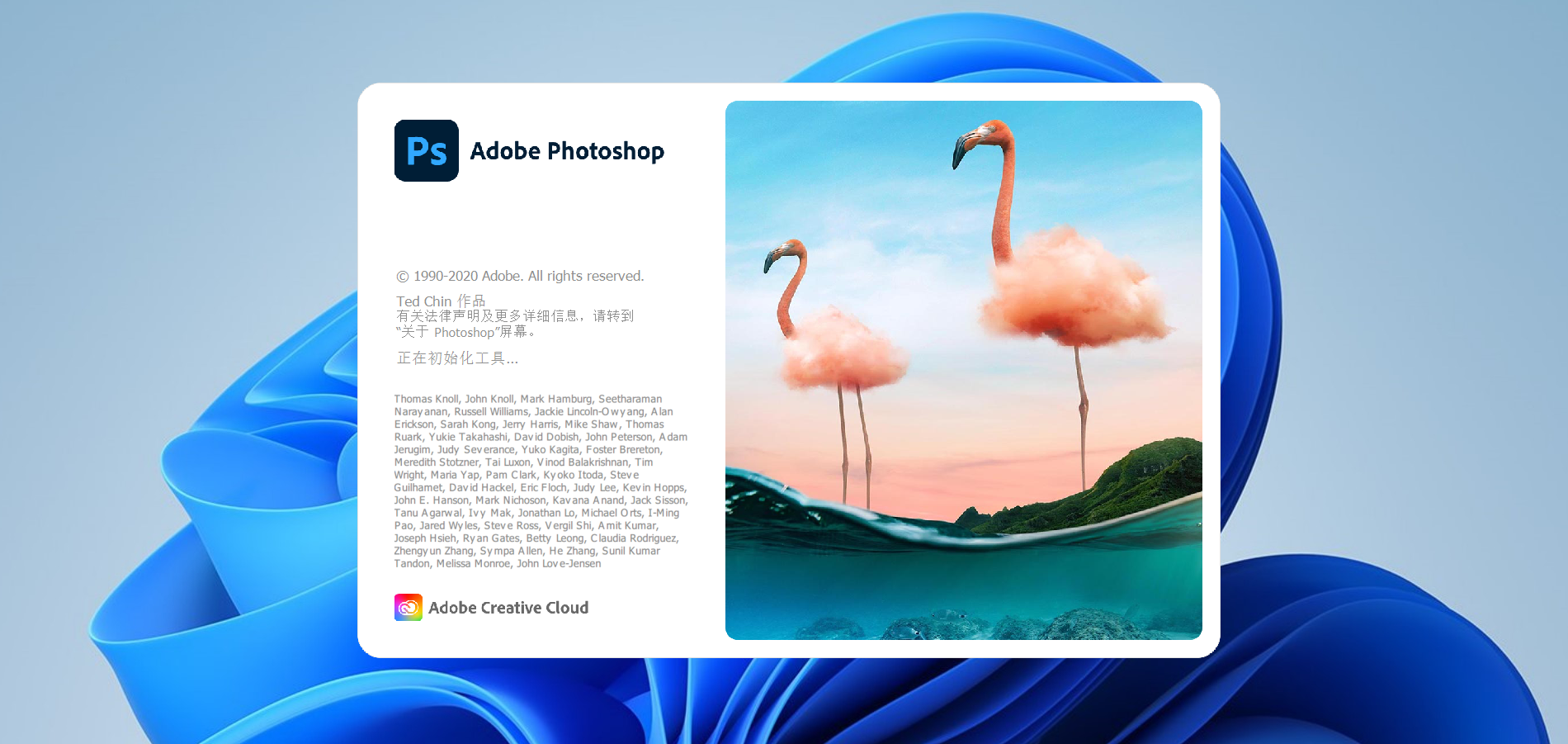Click the flamingo splash artwork image
The width and height of the screenshot is (1568, 744).
pyautogui.click(x=963, y=370)
